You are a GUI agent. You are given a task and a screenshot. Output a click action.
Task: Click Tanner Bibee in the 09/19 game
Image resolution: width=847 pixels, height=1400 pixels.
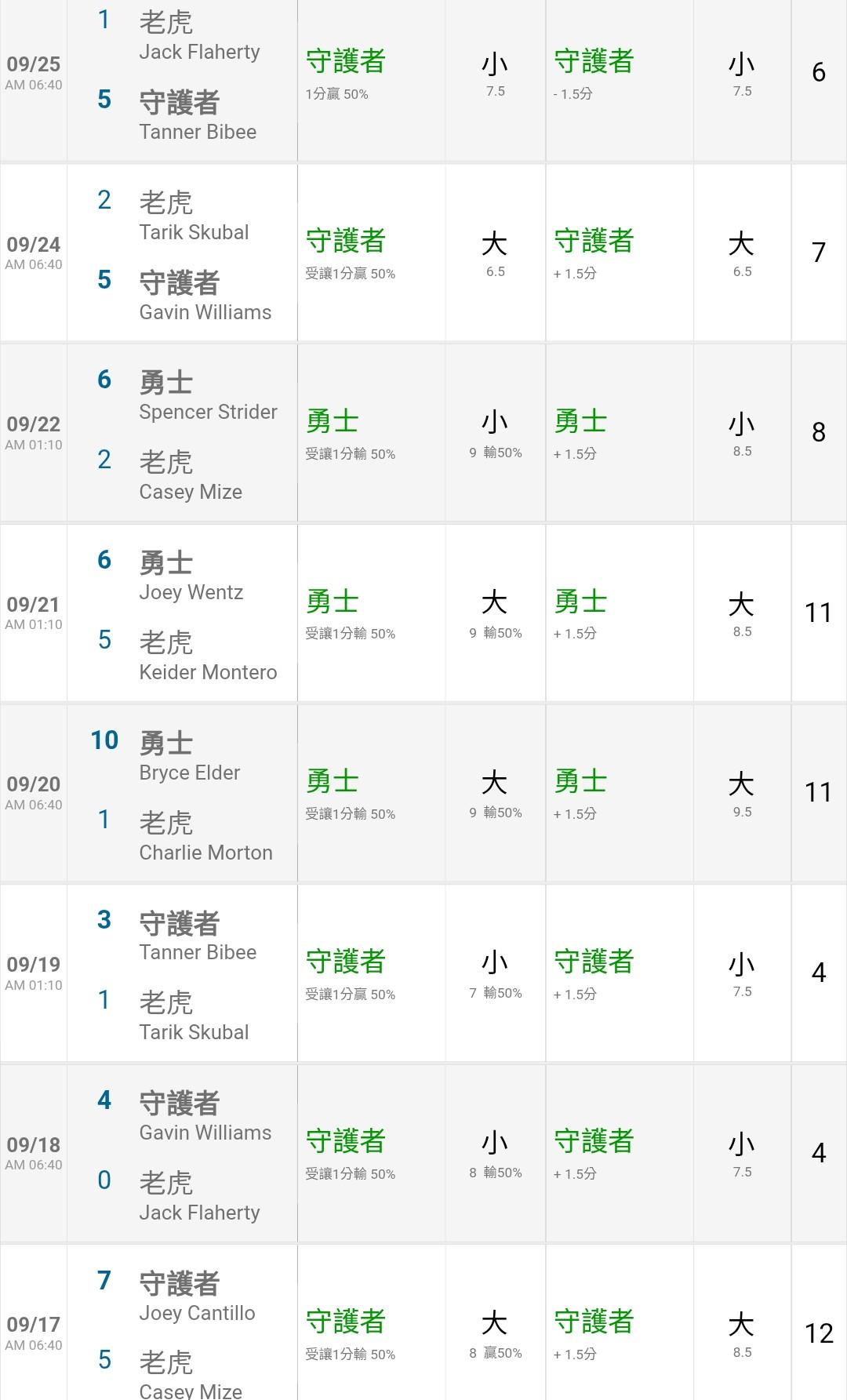click(x=198, y=952)
